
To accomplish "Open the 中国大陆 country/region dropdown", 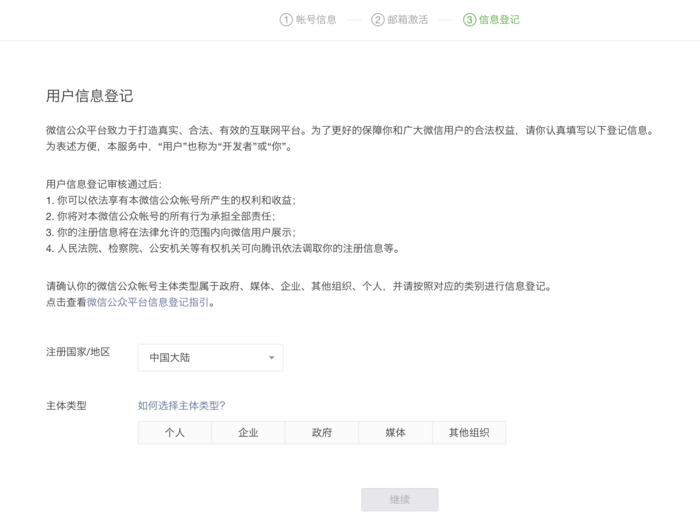I will click(x=210, y=357).
